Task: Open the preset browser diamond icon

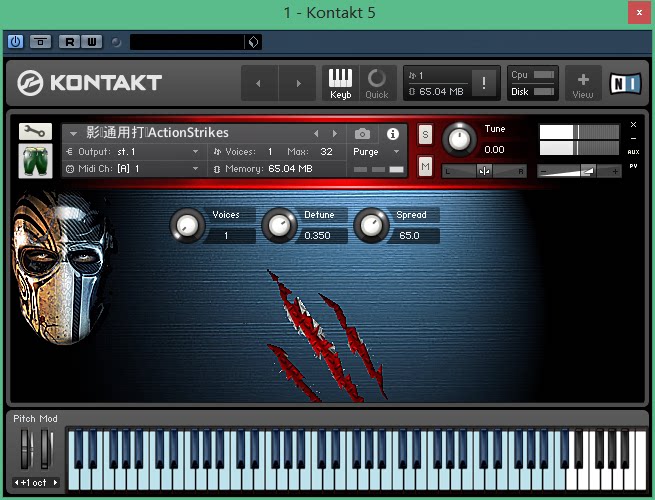Action: pyautogui.click(x=253, y=42)
